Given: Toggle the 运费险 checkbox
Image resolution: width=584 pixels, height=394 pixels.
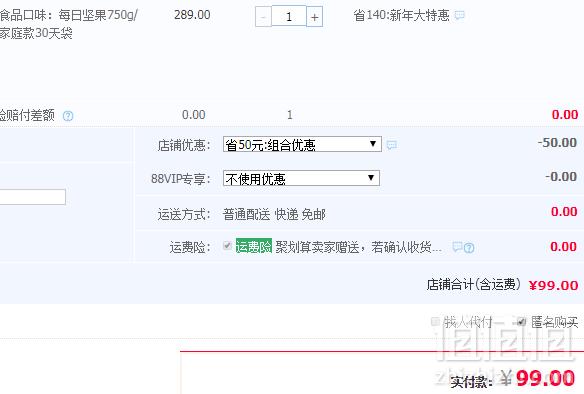Looking at the screenshot, I should [x=227, y=246].
